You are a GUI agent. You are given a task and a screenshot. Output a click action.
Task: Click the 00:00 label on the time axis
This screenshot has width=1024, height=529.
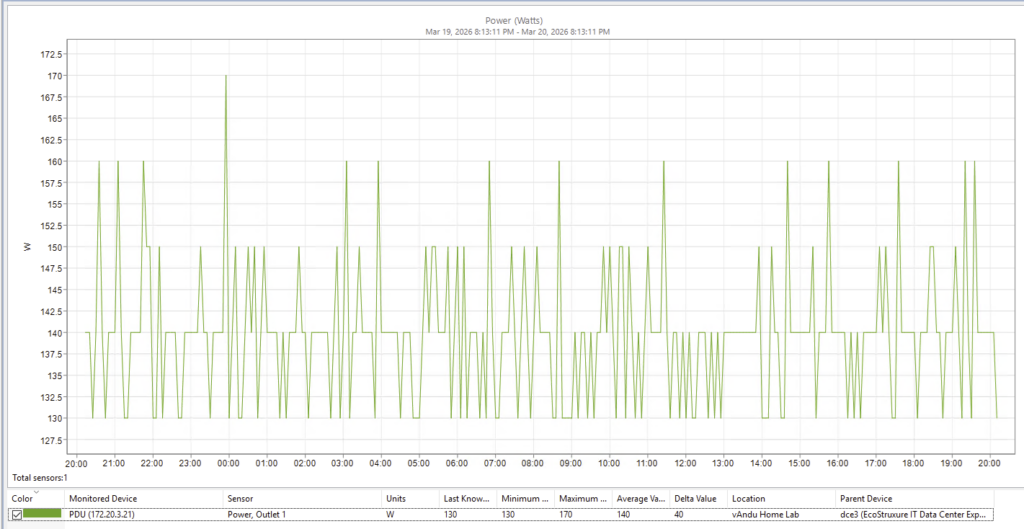pos(229,463)
